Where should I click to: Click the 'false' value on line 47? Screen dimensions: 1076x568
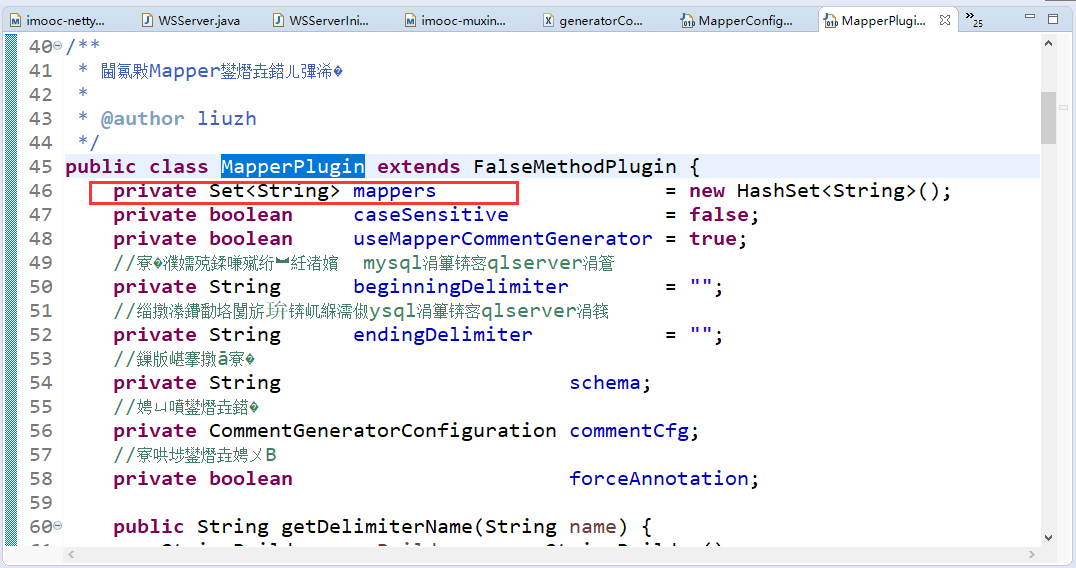tap(718, 215)
